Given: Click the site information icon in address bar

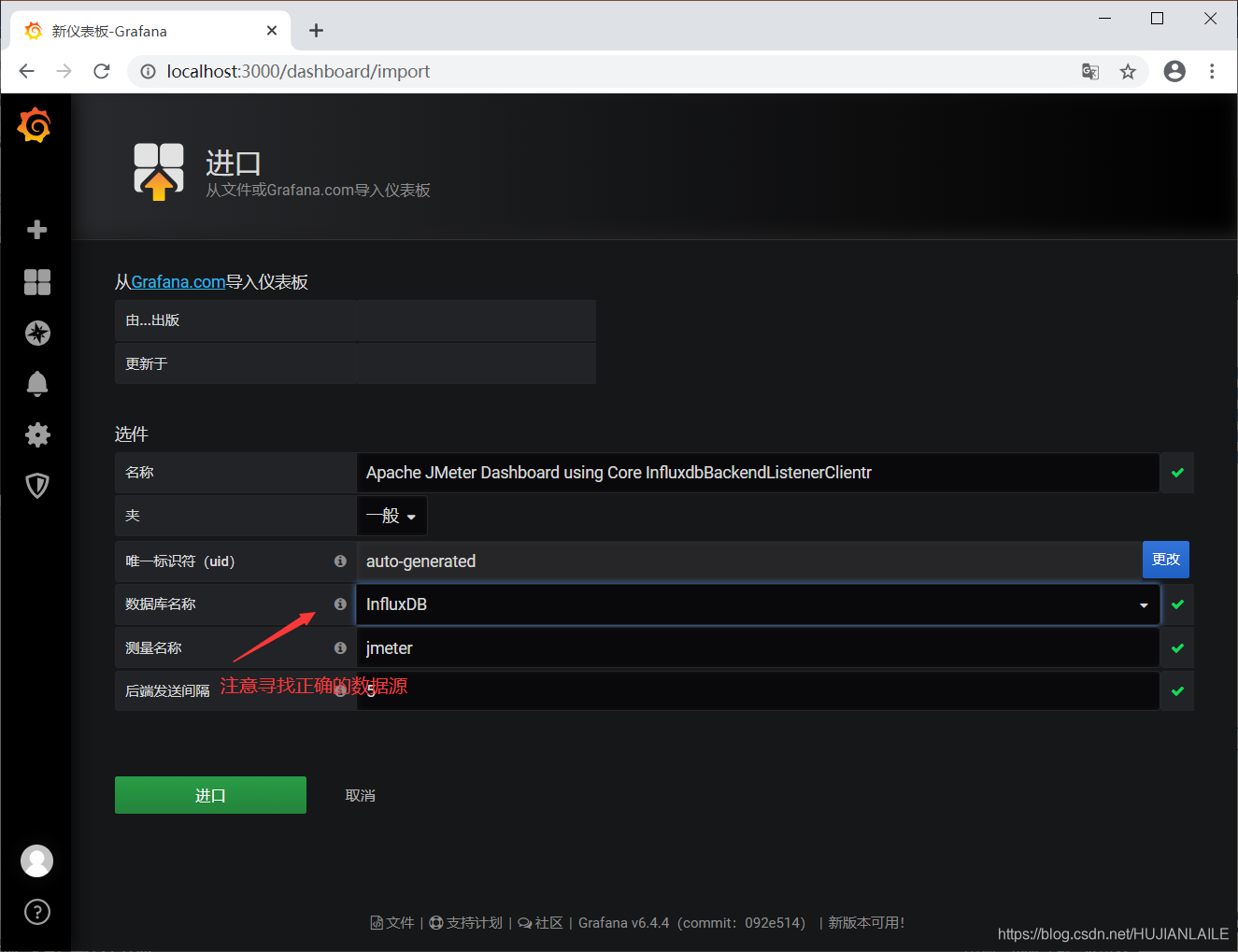Looking at the screenshot, I should coord(148,71).
